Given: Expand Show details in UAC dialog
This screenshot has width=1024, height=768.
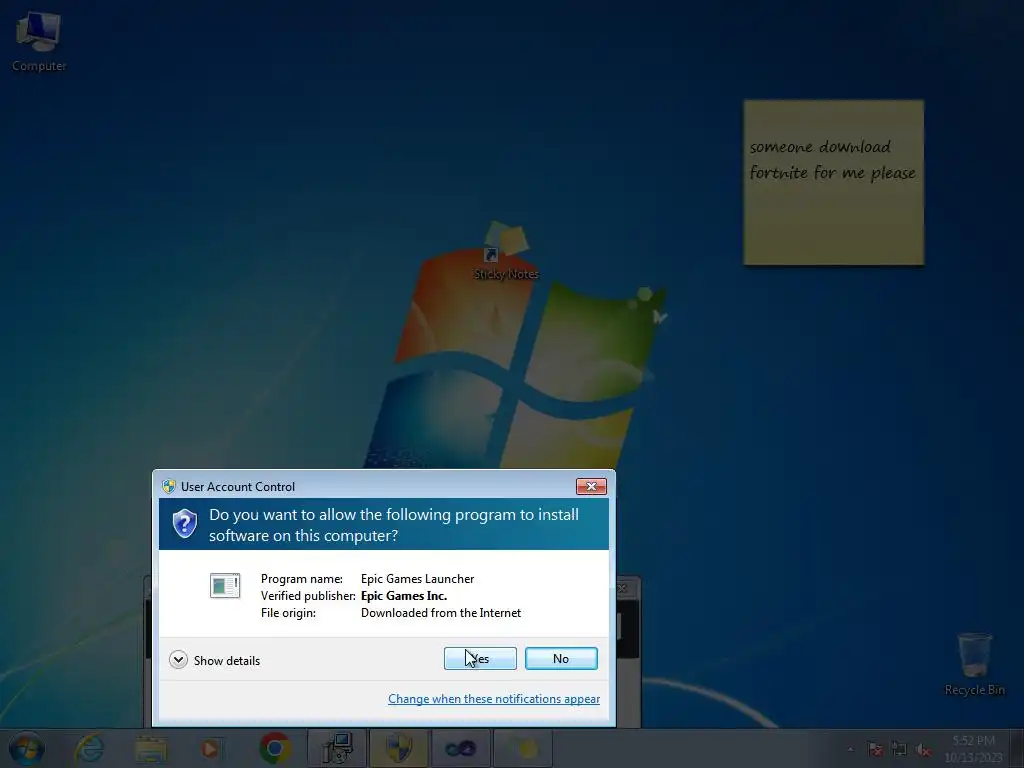Looking at the screenshot, I should (x=214, y=660).
